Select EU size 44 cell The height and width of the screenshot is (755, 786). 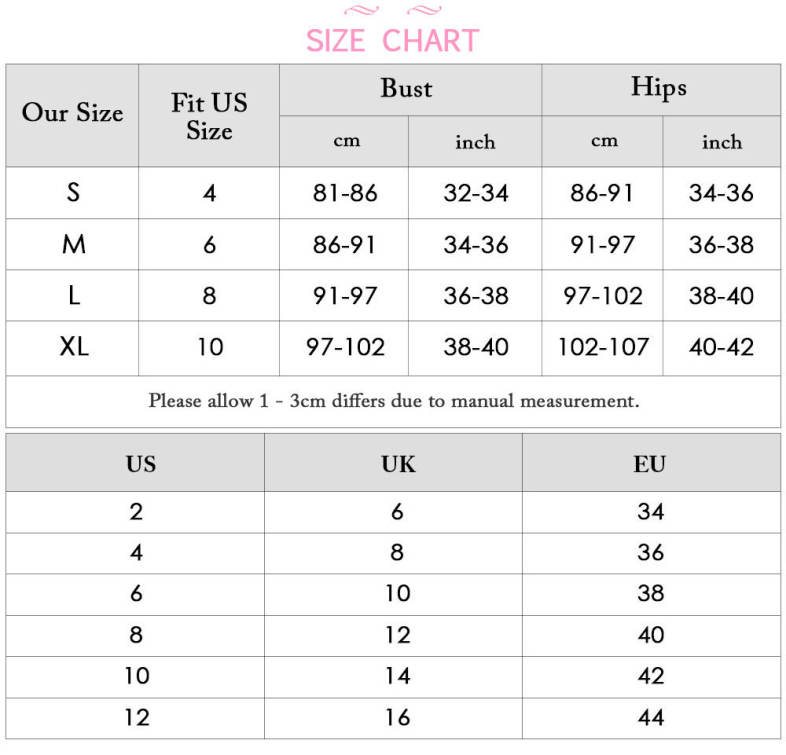(x=650, y=717)
